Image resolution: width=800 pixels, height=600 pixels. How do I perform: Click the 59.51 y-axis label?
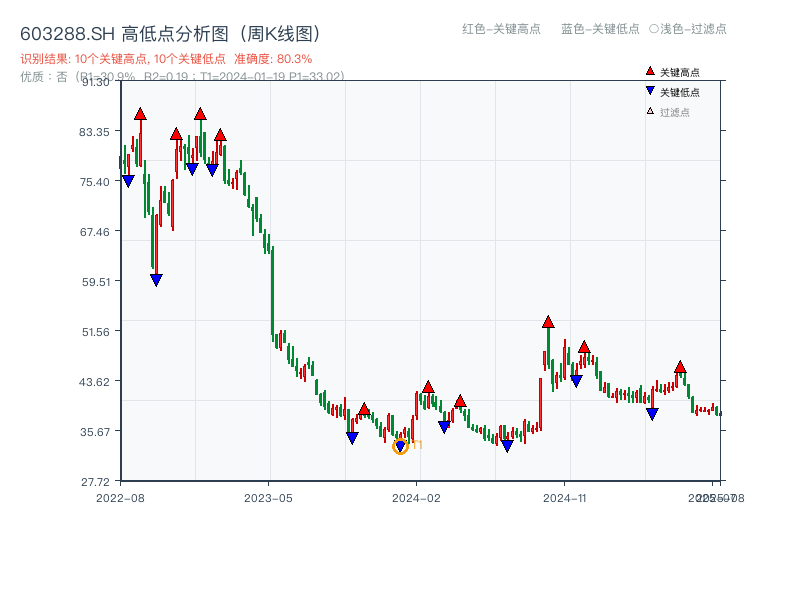[x=96, y=282]
